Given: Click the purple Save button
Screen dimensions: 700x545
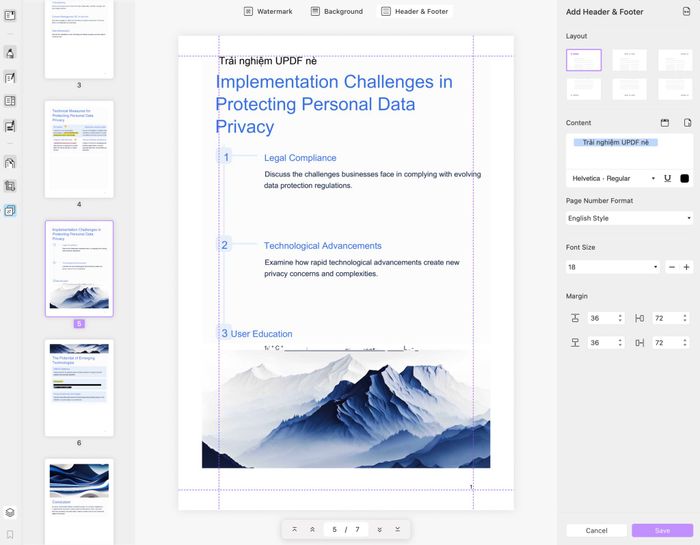Looking at the screenshot, I should 662,530.
